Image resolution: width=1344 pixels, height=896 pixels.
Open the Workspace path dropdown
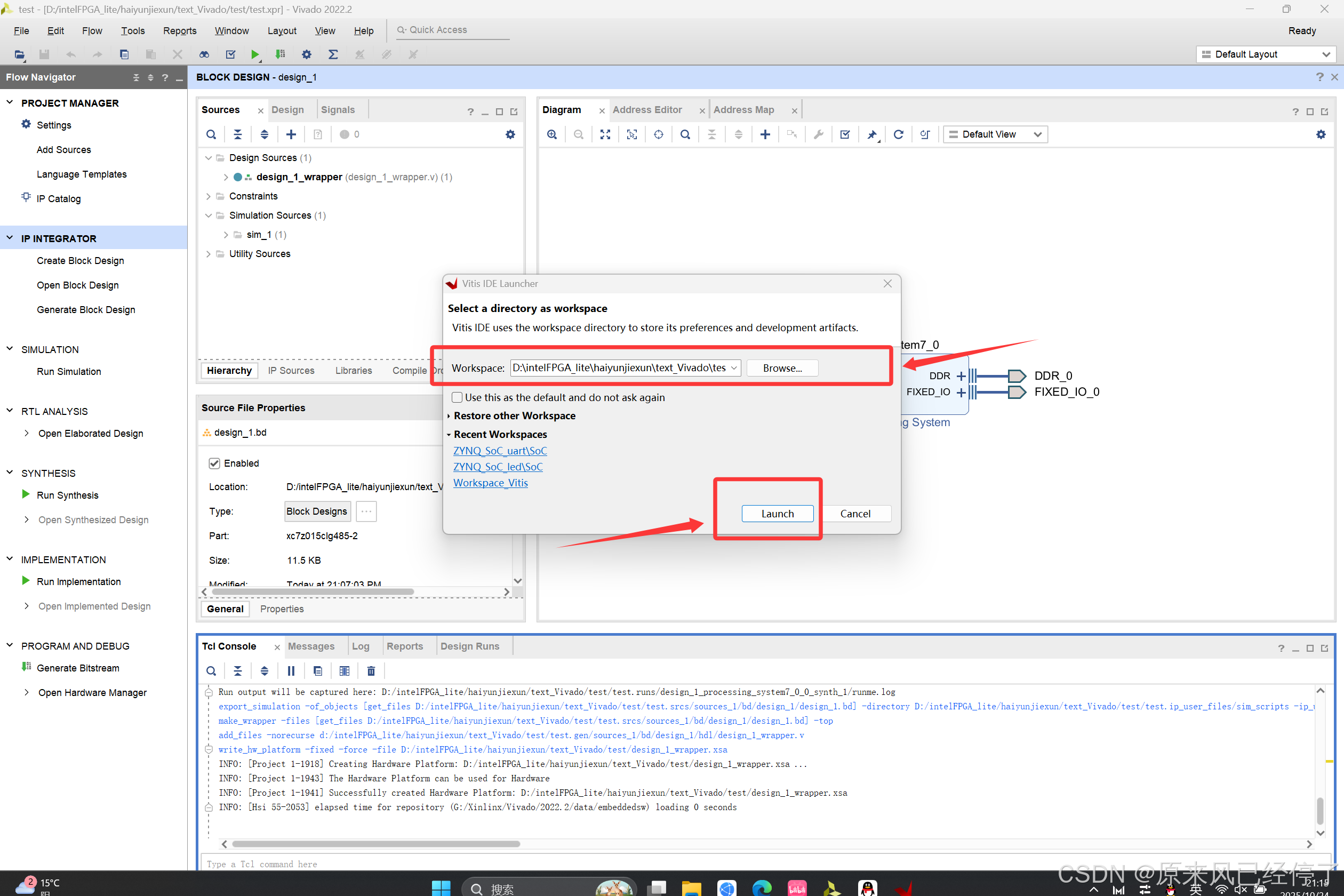[734, 368]
